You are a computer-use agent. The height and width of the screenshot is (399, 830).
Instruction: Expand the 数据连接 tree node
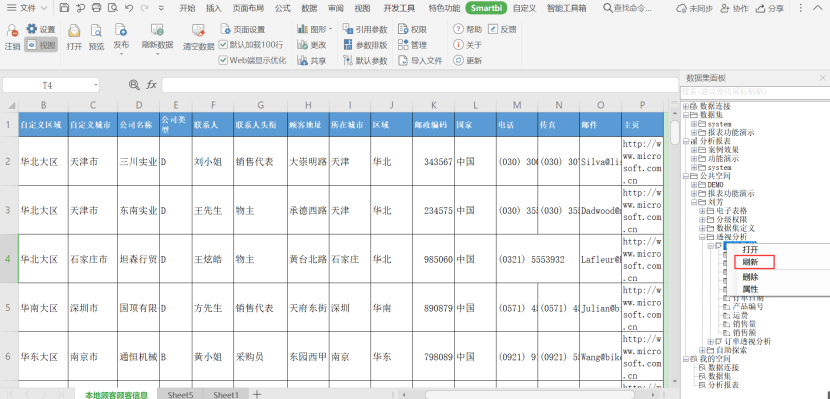coord(686,106)
